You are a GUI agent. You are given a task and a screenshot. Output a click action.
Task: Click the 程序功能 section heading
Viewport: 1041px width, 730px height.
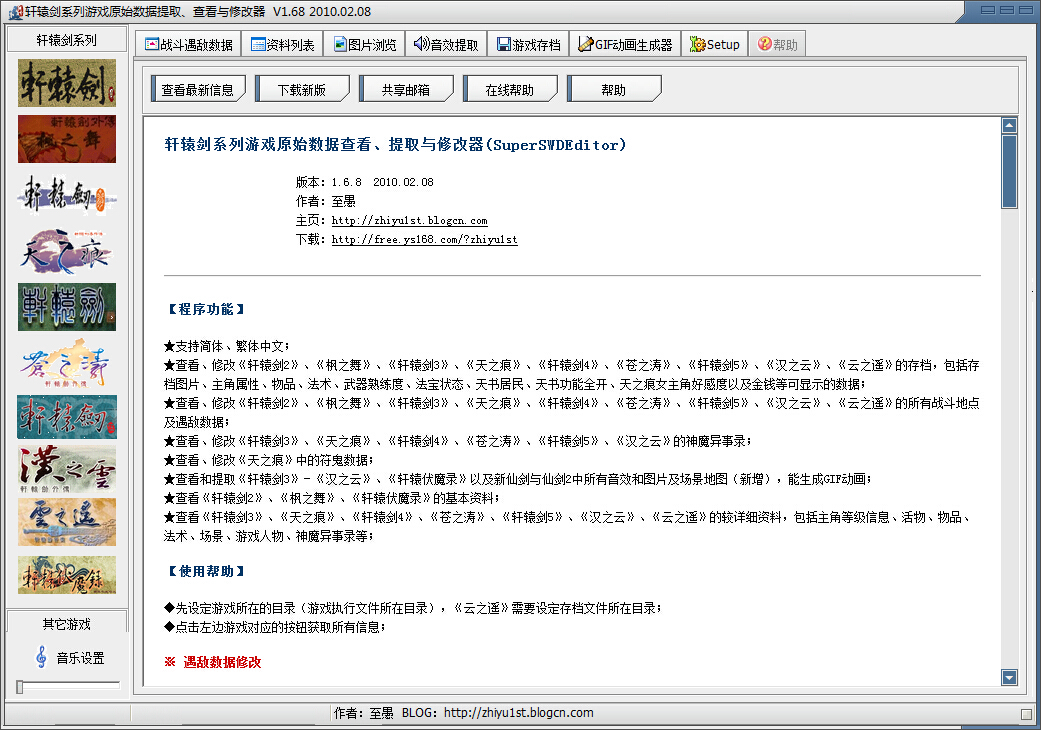tap(206, 309)
